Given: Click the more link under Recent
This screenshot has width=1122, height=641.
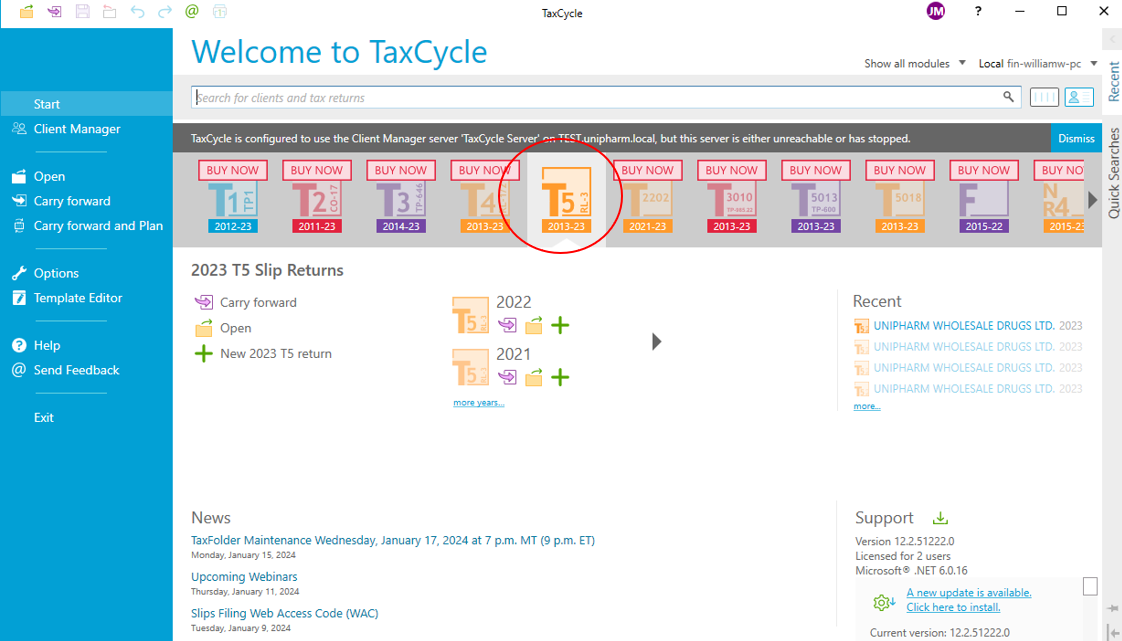Looking at the screenshot, I should tap(867, 406).
